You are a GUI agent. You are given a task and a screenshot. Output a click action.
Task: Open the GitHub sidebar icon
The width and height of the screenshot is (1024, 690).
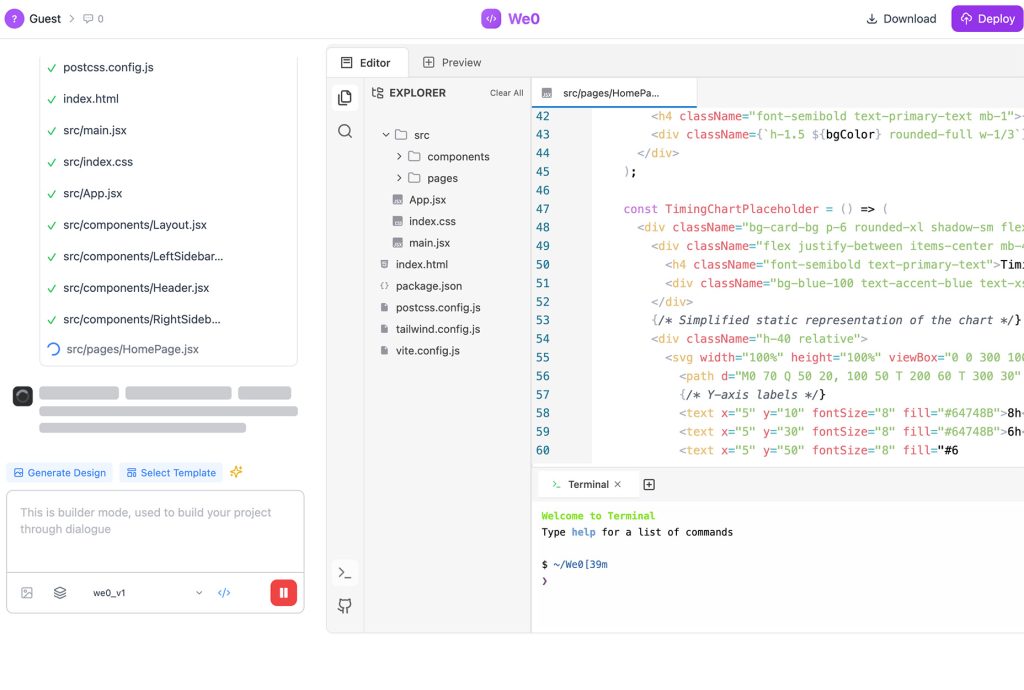[x=345, y=606]
